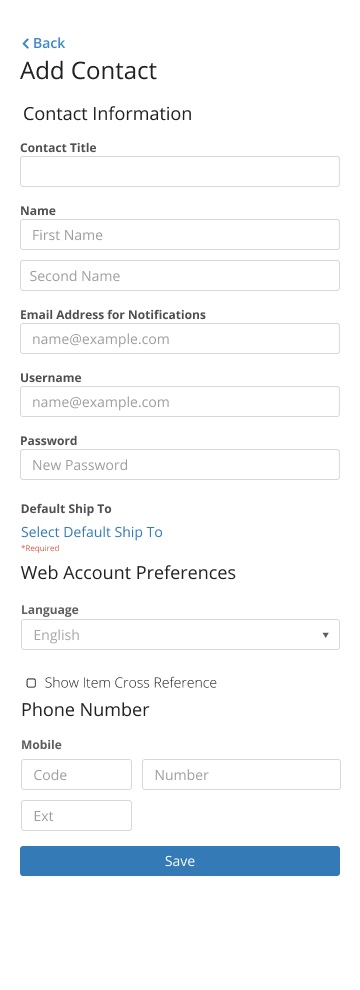
Task: Click the mobile Code field
Action: click(x=76, y=775)
